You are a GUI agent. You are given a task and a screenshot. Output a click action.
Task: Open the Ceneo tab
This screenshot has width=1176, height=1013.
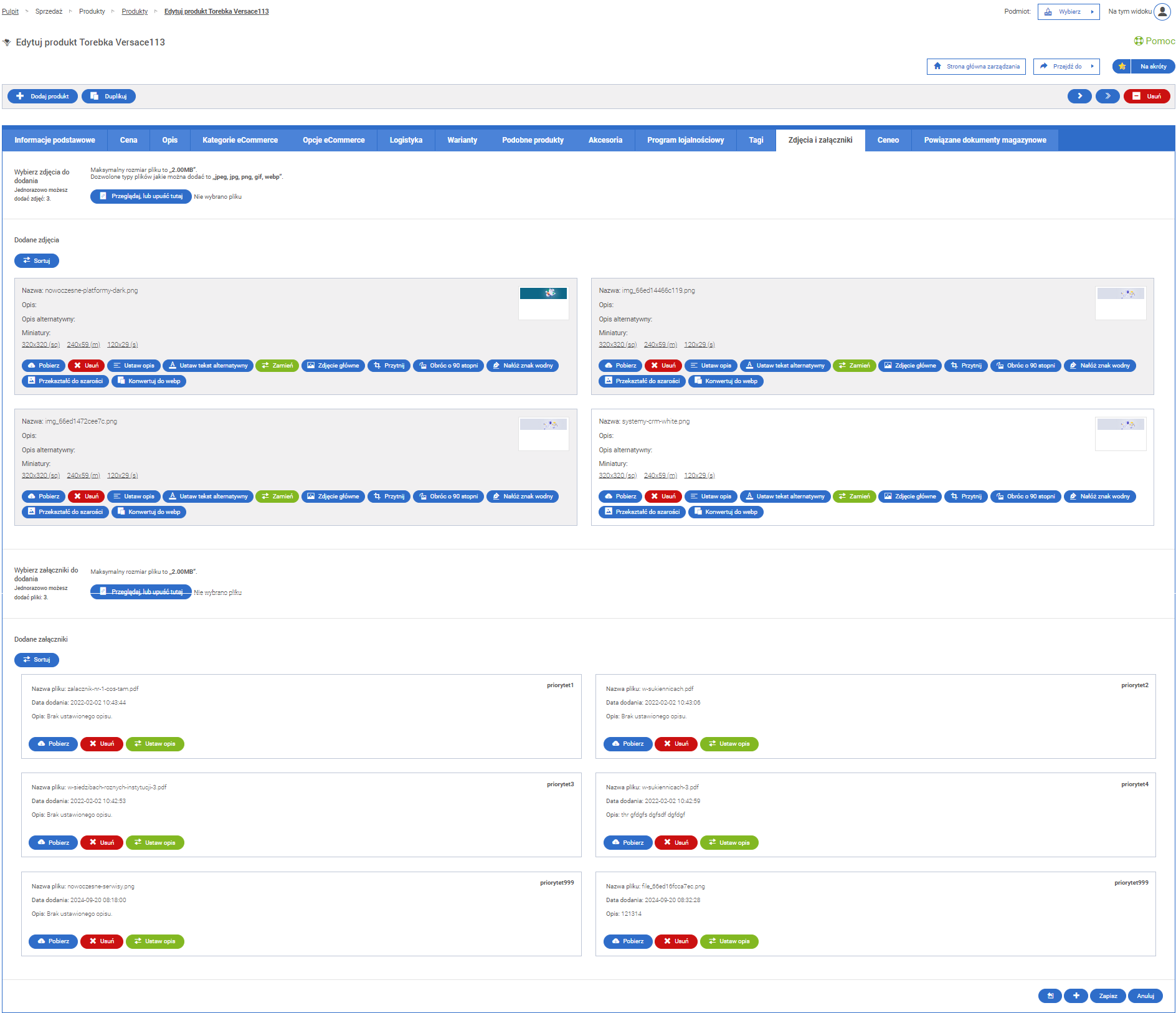(x=888, y=140)
